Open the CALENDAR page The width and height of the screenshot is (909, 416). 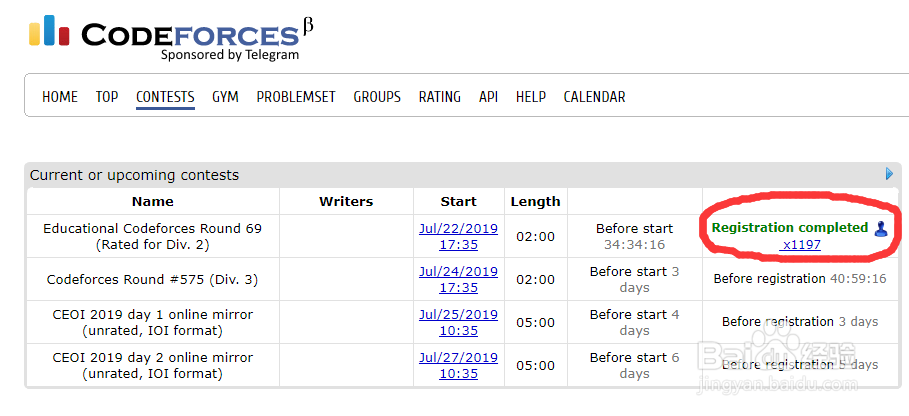tap(594, 97)
